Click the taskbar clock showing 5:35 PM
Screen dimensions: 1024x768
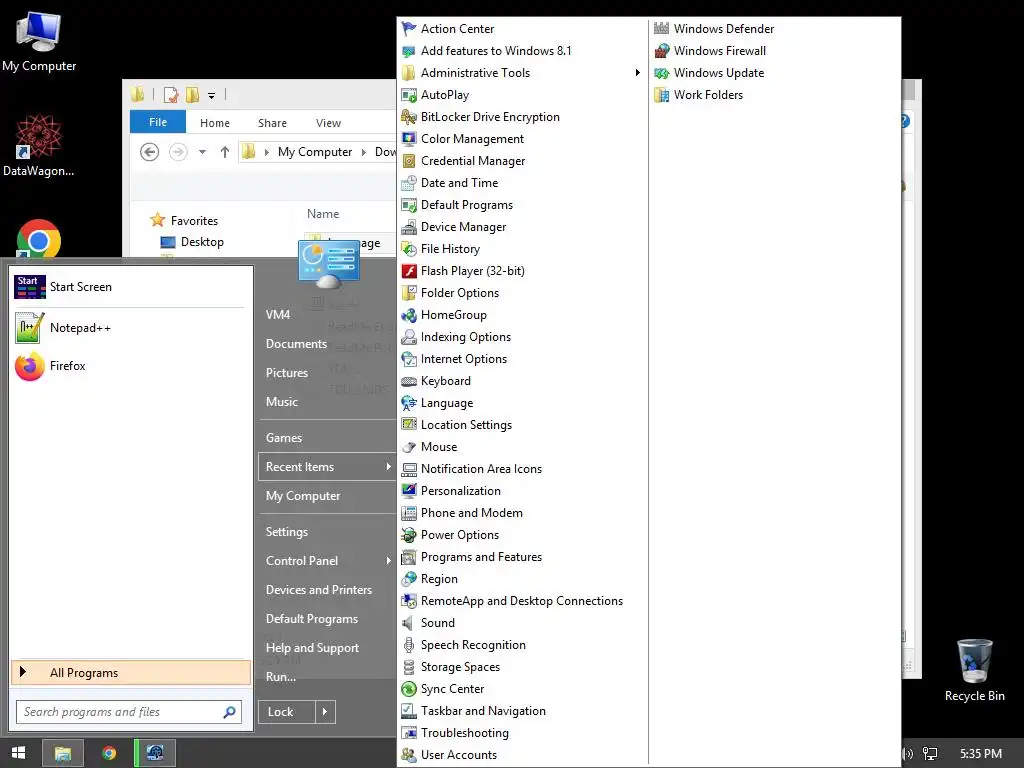point(980,754)
